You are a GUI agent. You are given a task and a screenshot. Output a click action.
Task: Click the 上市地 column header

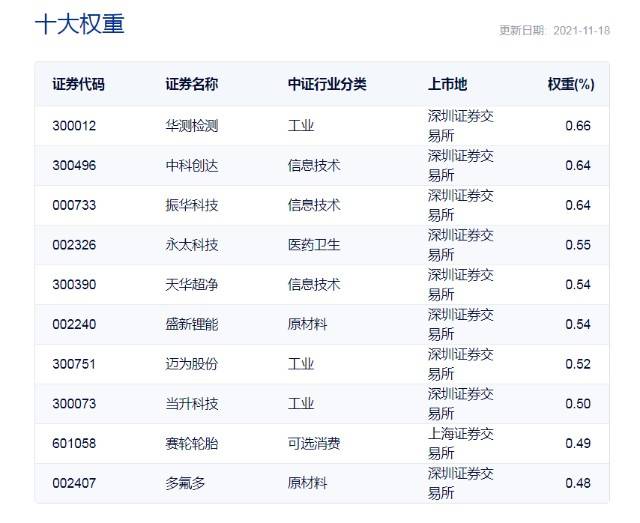pyautogui.click(x=447, y=85)
